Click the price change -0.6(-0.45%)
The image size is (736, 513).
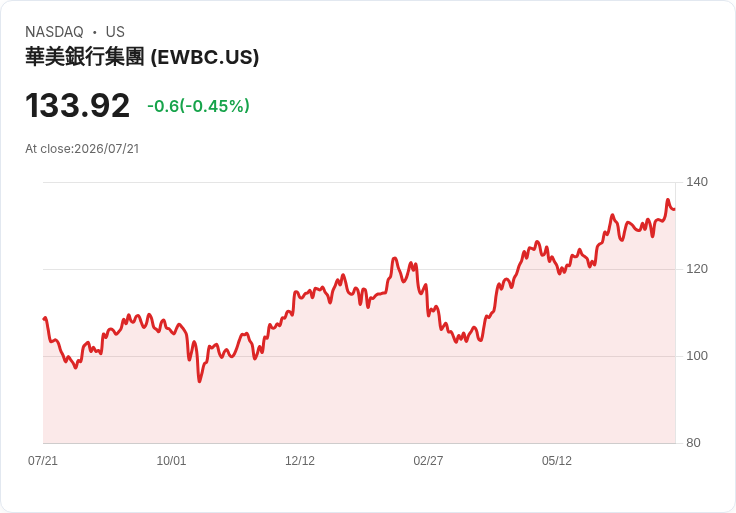[x=198, y=106]
